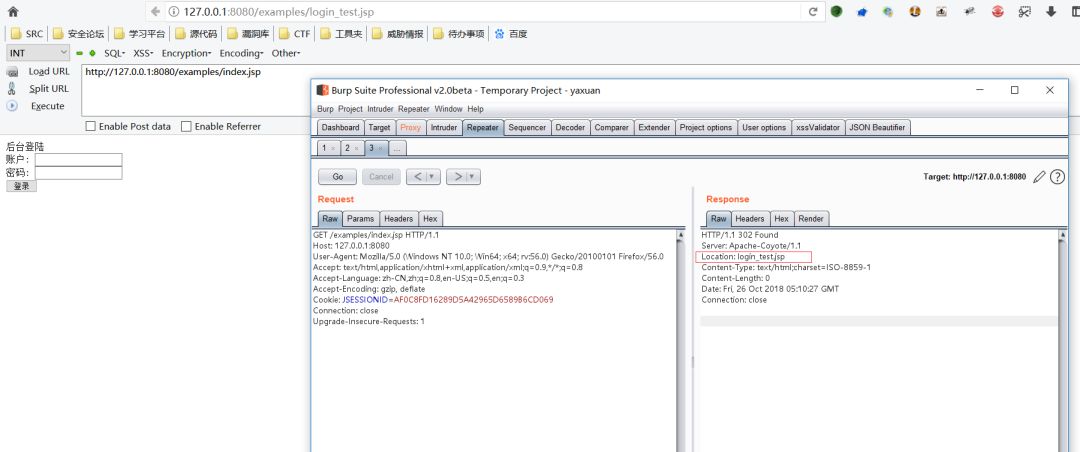Click the HackBar Load URL icon
Screen dimensions: 1080x452
coord(12,72)
